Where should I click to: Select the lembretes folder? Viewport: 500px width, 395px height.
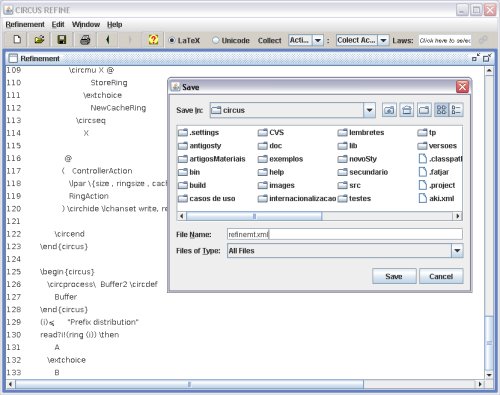[361, 132]
